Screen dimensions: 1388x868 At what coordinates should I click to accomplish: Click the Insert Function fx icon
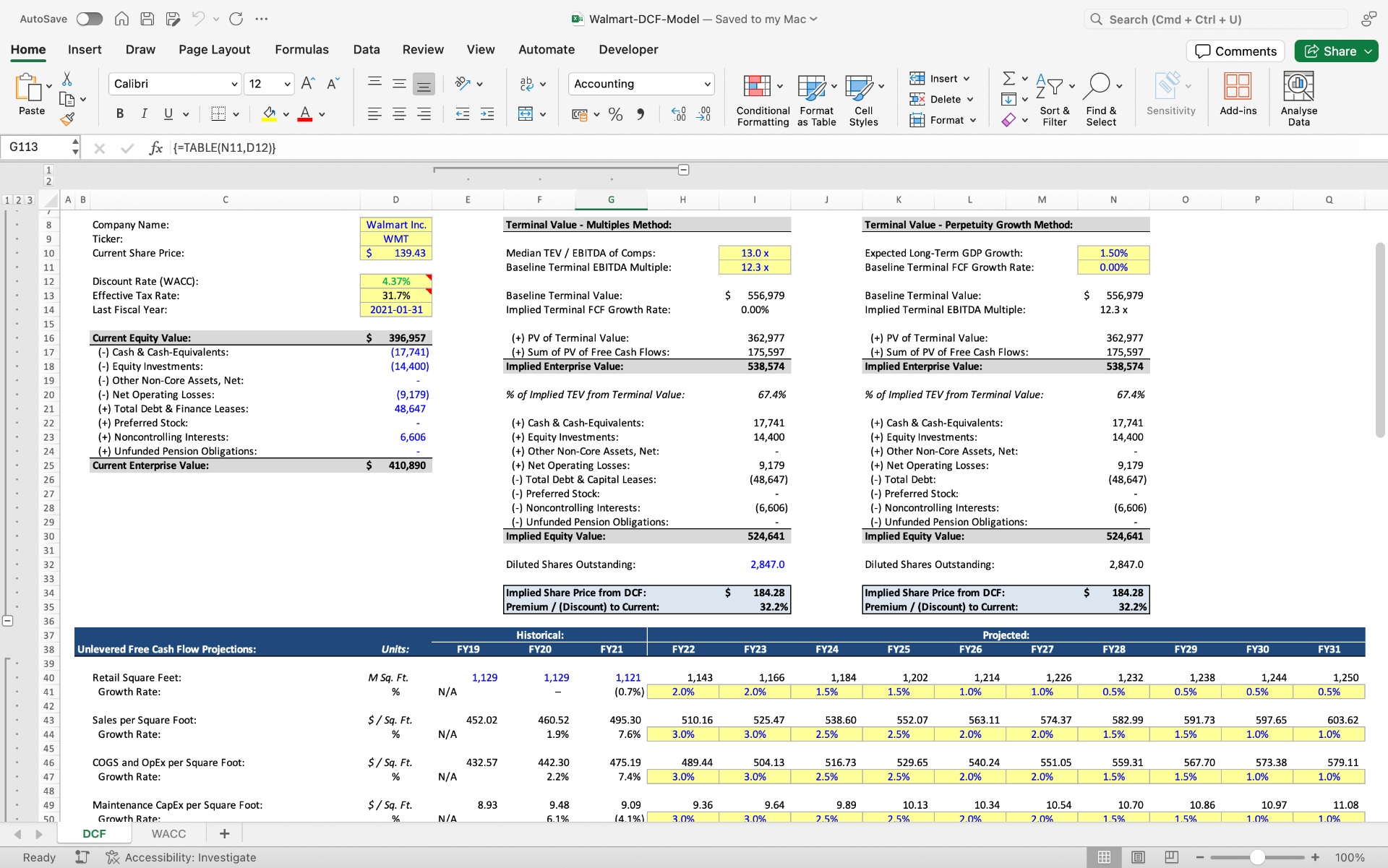tap(155, 147)
